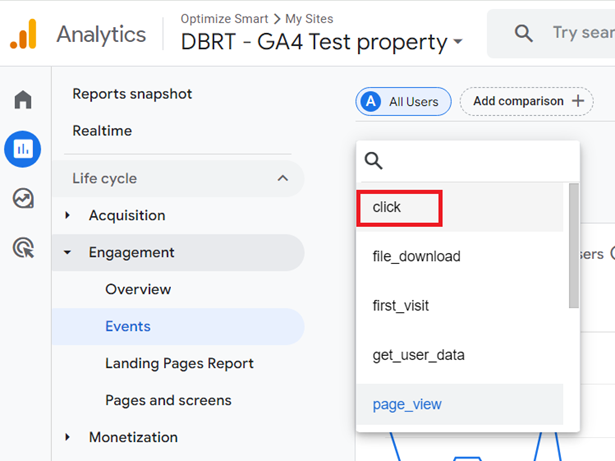615x461 pixels.
Task: Click the All Users comparison chip
Action: coord(403,102)
